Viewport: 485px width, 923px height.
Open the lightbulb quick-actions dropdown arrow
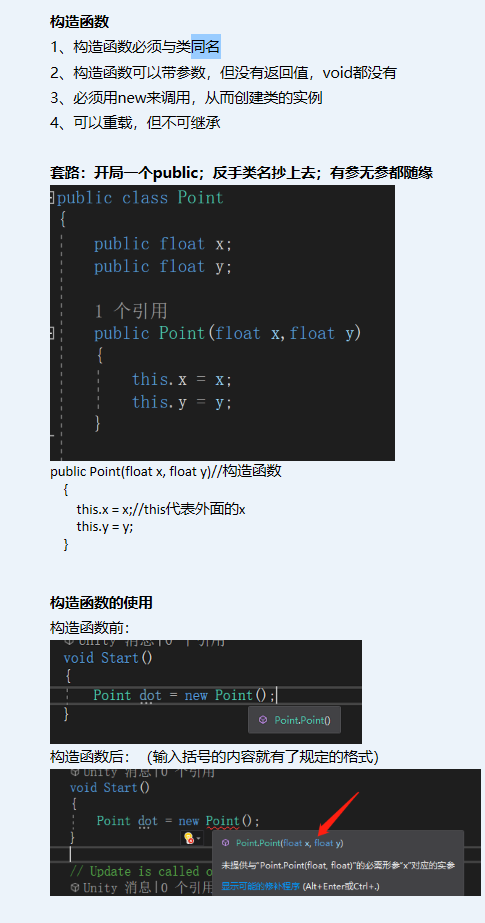click(x=198, y=838)
